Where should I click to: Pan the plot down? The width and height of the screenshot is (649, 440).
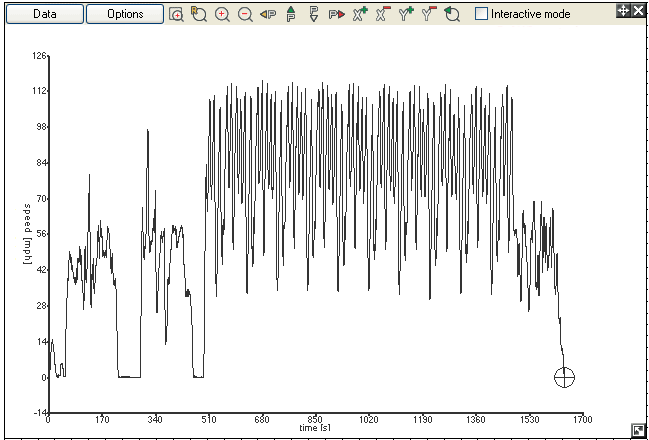pos(313,15)
